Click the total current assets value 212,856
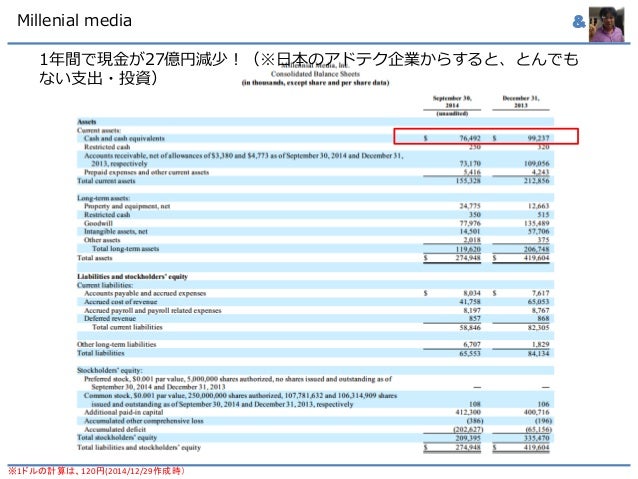The height and width of the screenshot is (479, 638). [537, 181]
